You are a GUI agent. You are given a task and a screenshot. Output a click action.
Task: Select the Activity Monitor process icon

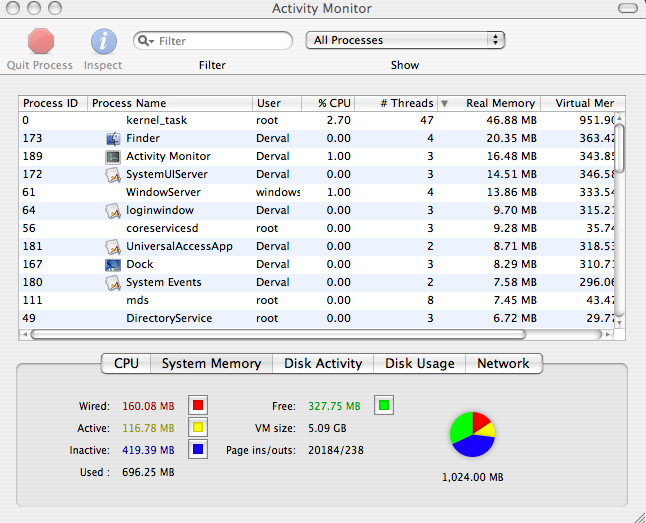113,157
